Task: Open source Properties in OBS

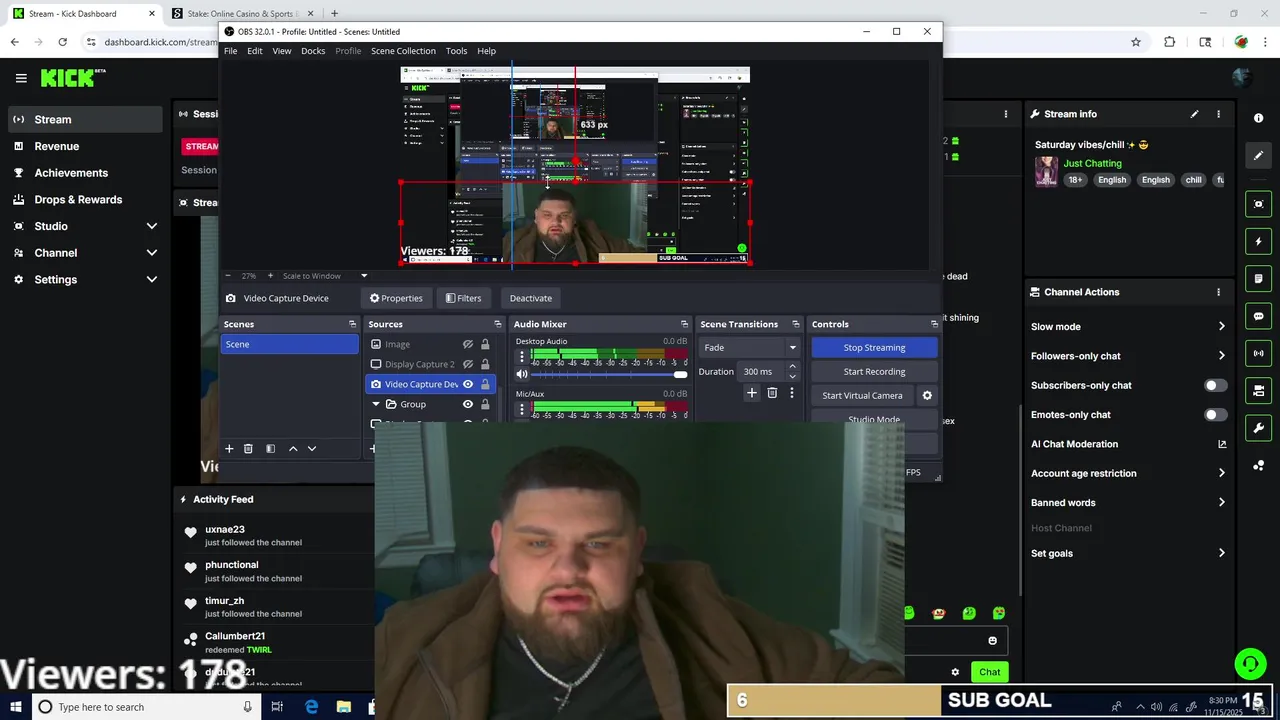Action: (x=396, y=298)
